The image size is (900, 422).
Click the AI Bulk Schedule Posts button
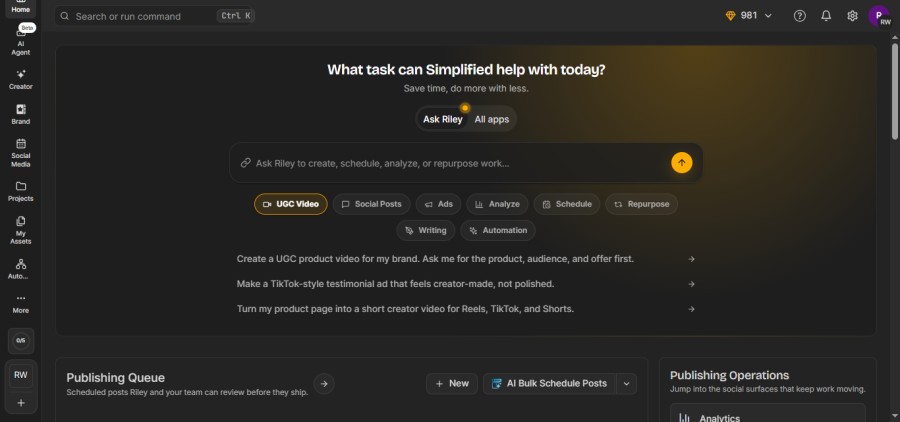(x=550, y=384)
